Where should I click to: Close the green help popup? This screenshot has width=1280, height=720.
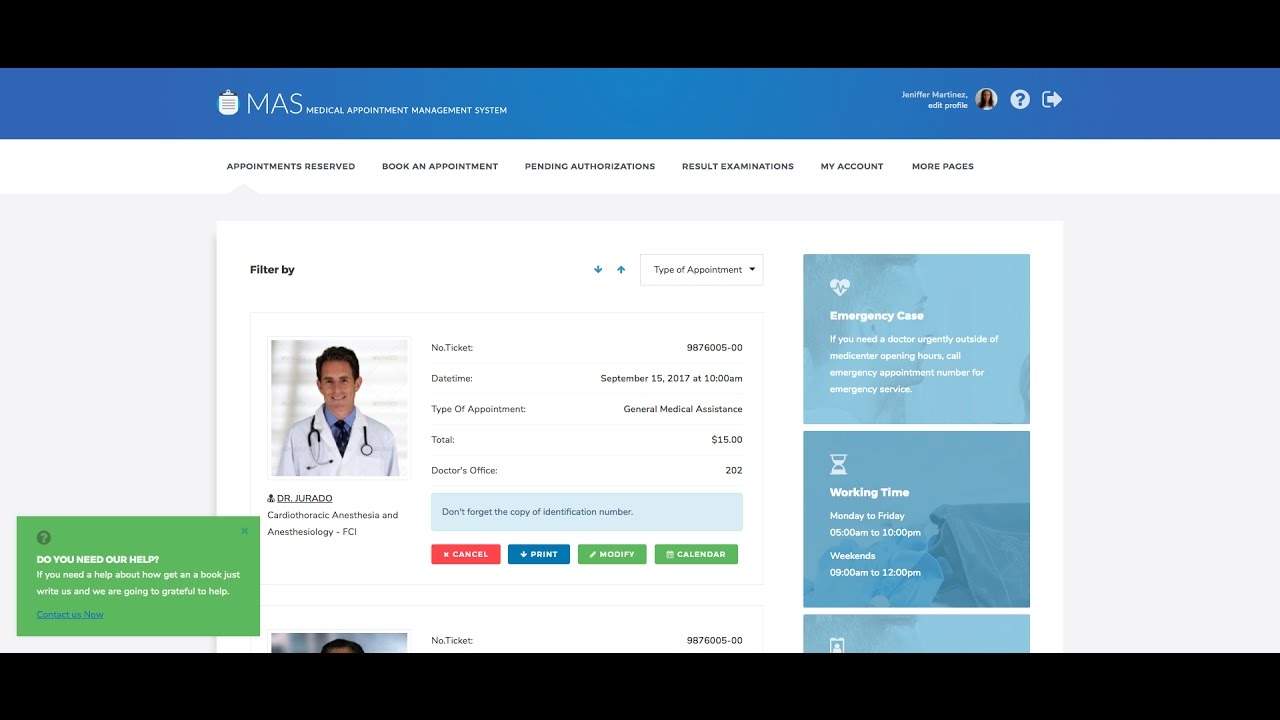coord(244,531)
